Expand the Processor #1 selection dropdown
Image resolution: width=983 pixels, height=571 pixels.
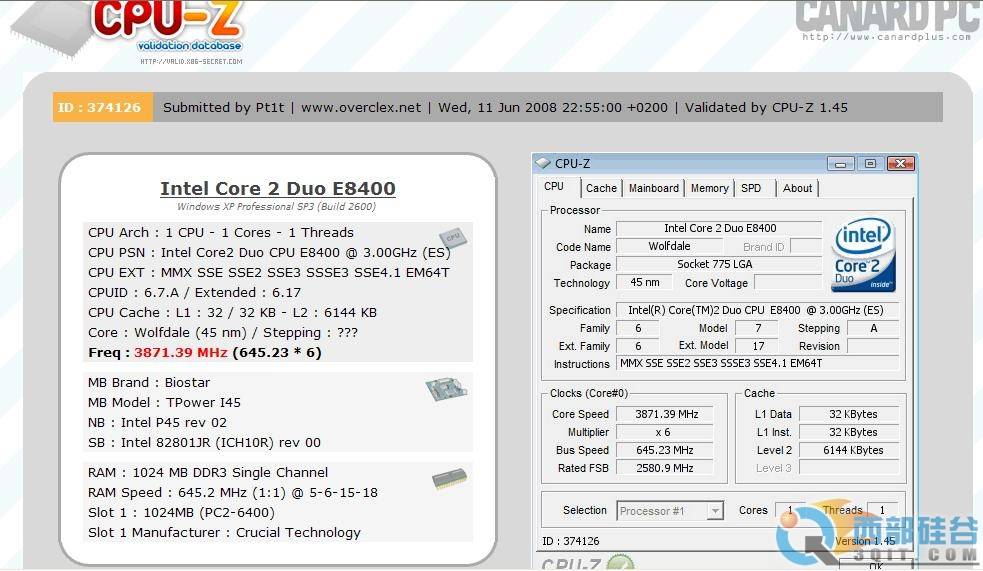715,511
